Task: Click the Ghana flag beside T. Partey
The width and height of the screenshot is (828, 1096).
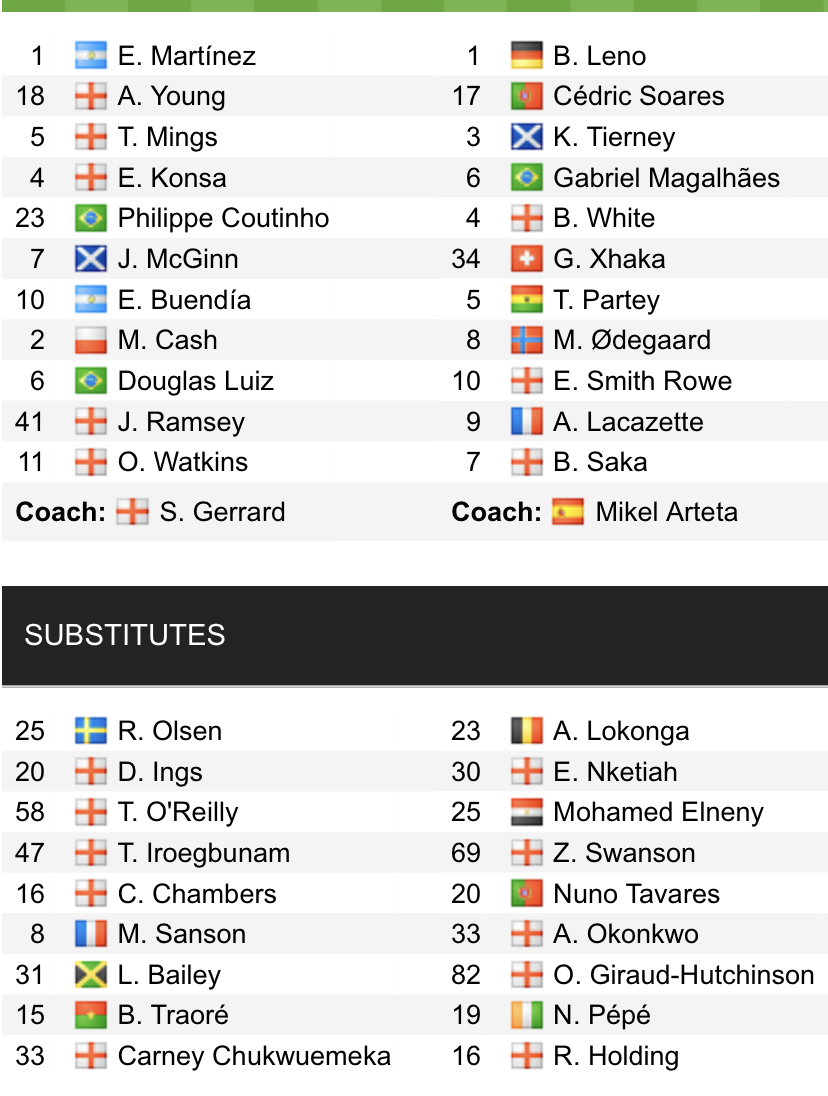Action: click(x=526, y=300)
